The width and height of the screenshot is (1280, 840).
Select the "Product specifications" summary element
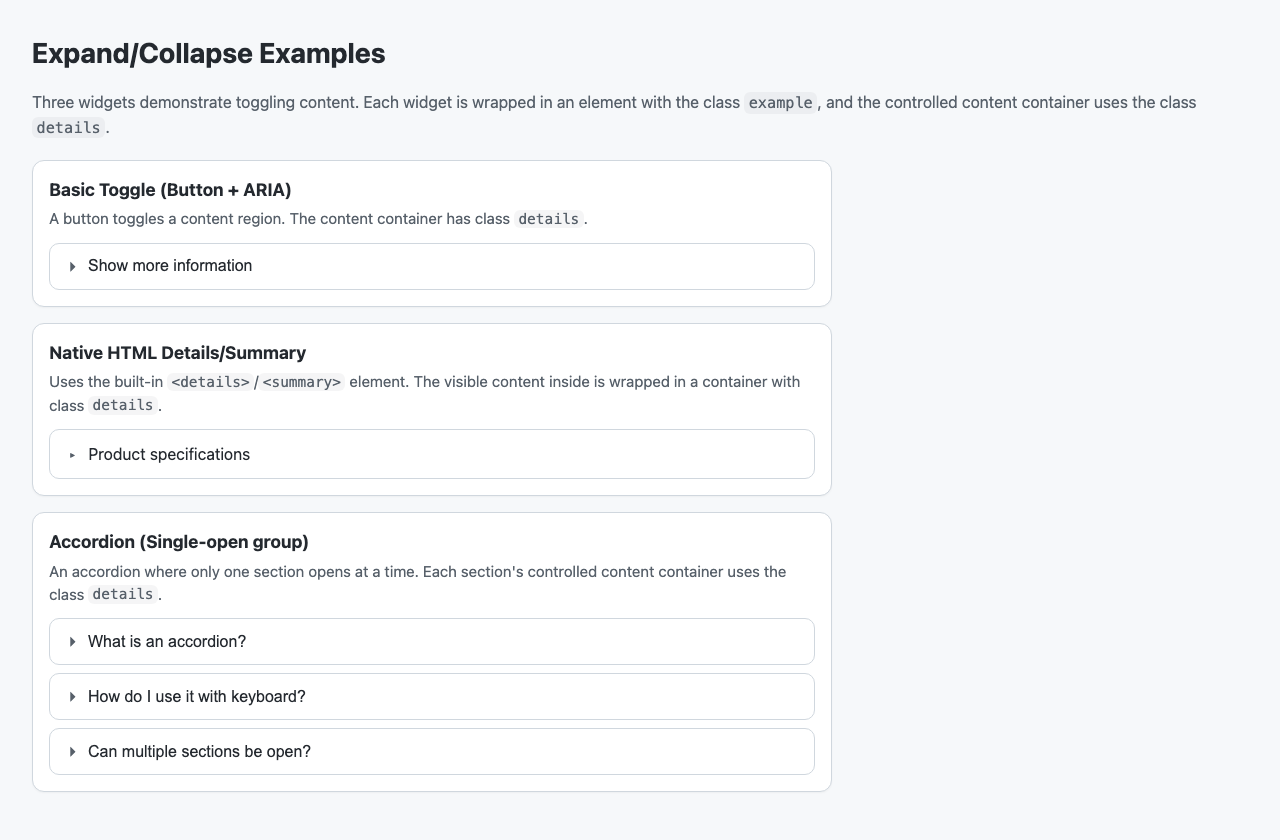pyautogui.click(x=168, y=454)
